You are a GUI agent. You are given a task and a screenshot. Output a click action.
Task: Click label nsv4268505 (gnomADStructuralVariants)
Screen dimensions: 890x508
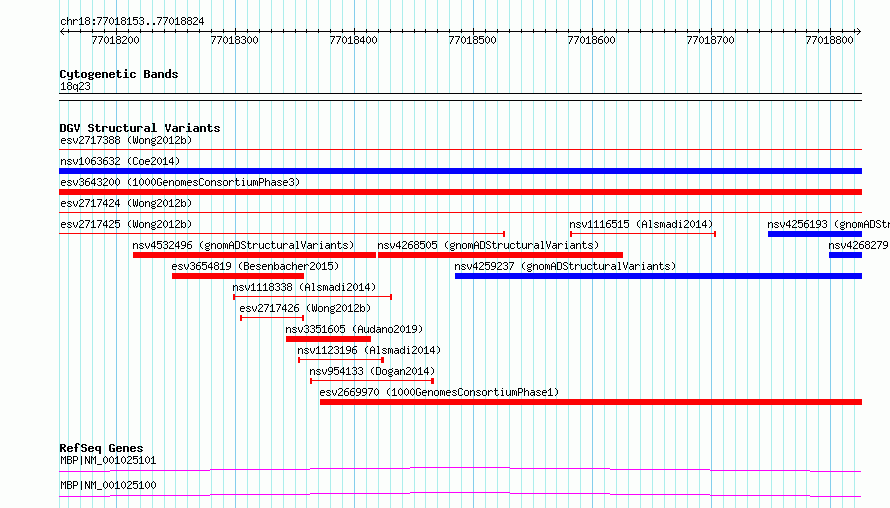tap(488, 245)
